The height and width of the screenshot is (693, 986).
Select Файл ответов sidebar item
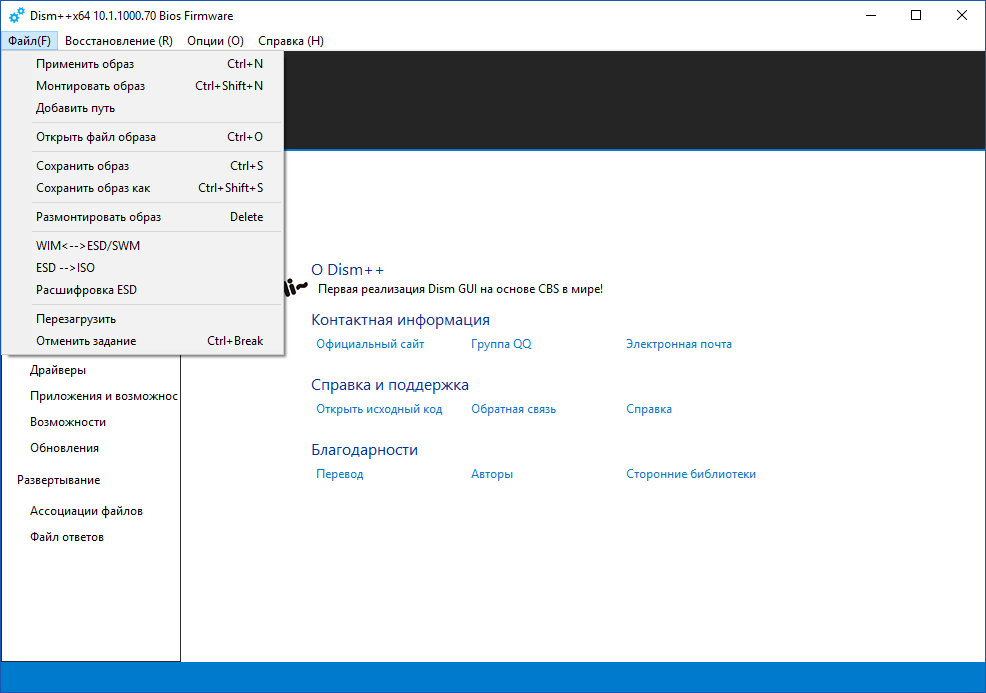point(67,536)
